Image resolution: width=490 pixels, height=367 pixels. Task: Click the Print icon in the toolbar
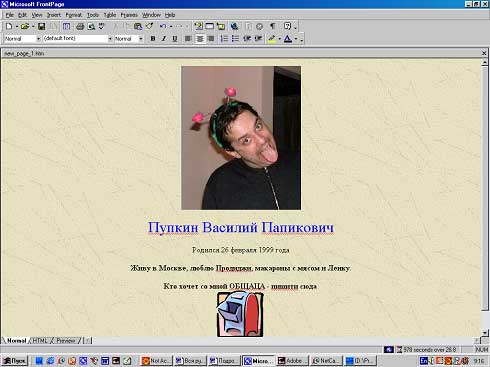pyautogui.click(x=80, y=26)
